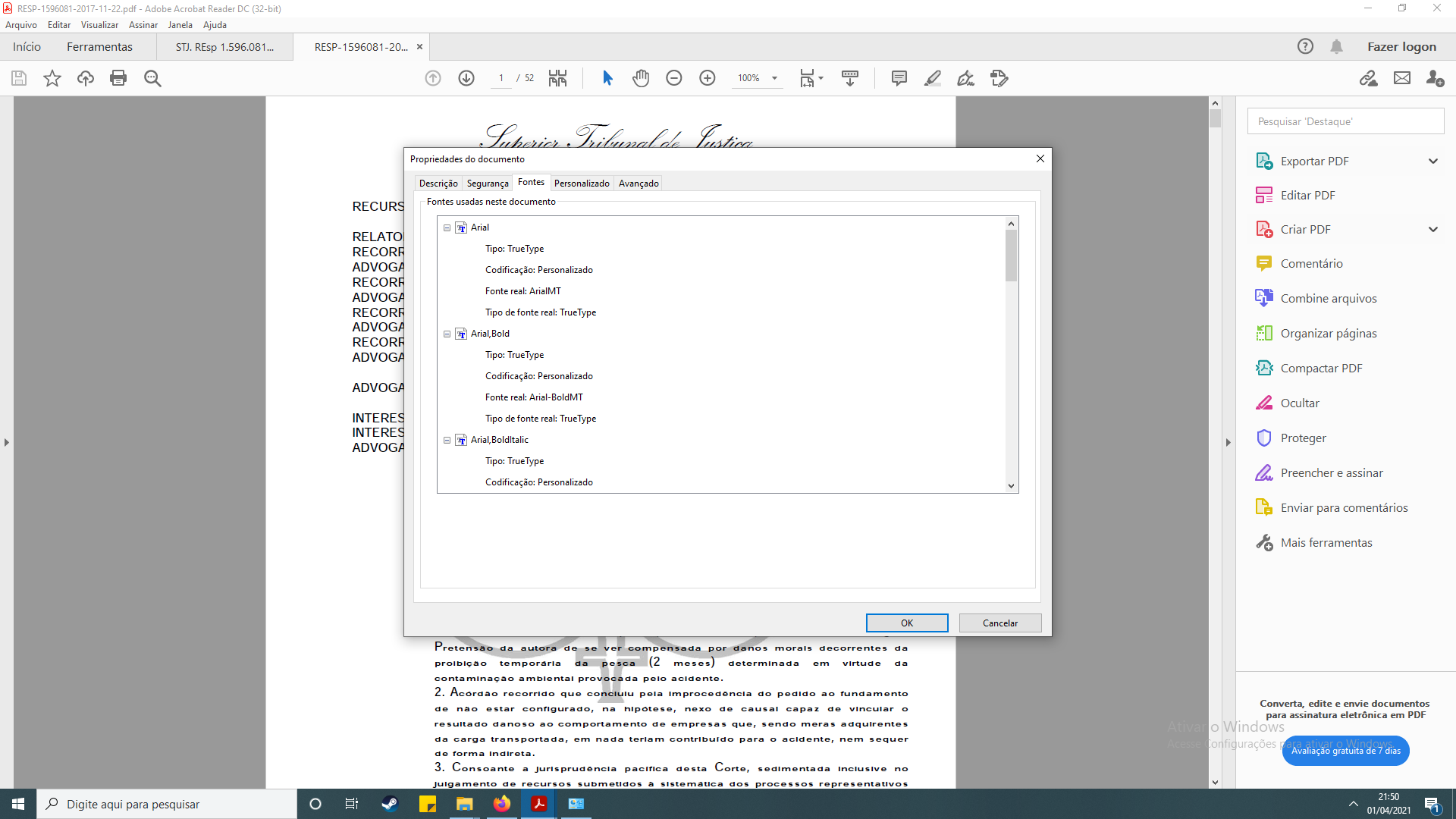This screenshot has width=1456, height=819.
Task: Zoom in on the page with plus icon
Action: tap(708, 78)
